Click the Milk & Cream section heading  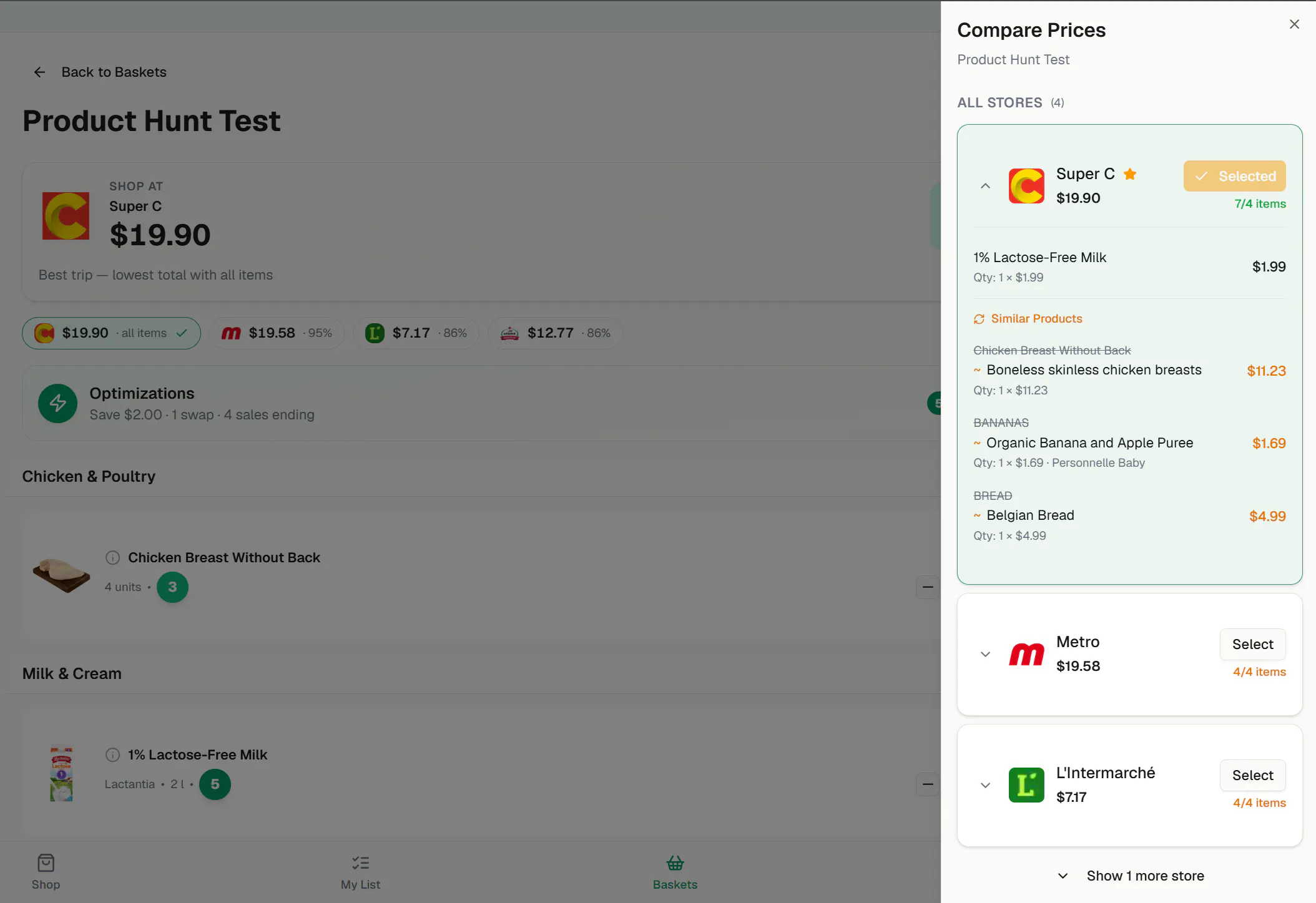(x=72, y=674)
